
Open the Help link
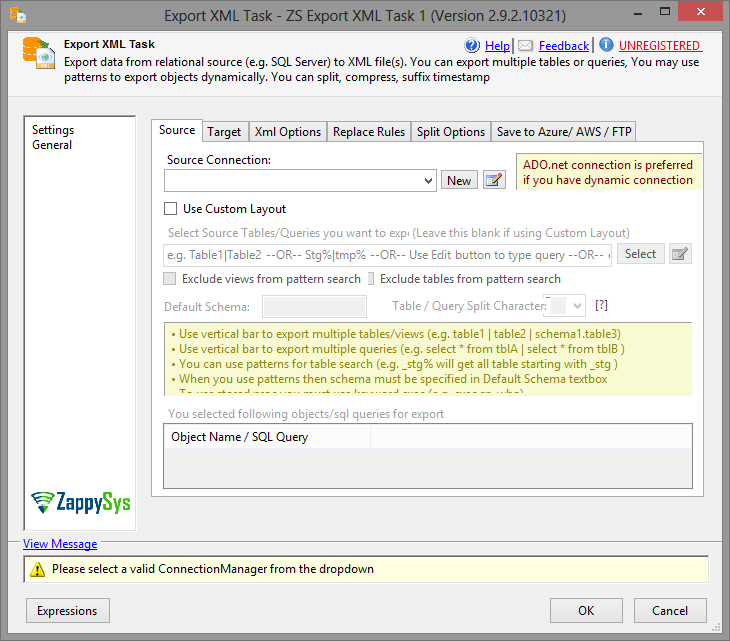pyautogui.click(x=497, y=46)
